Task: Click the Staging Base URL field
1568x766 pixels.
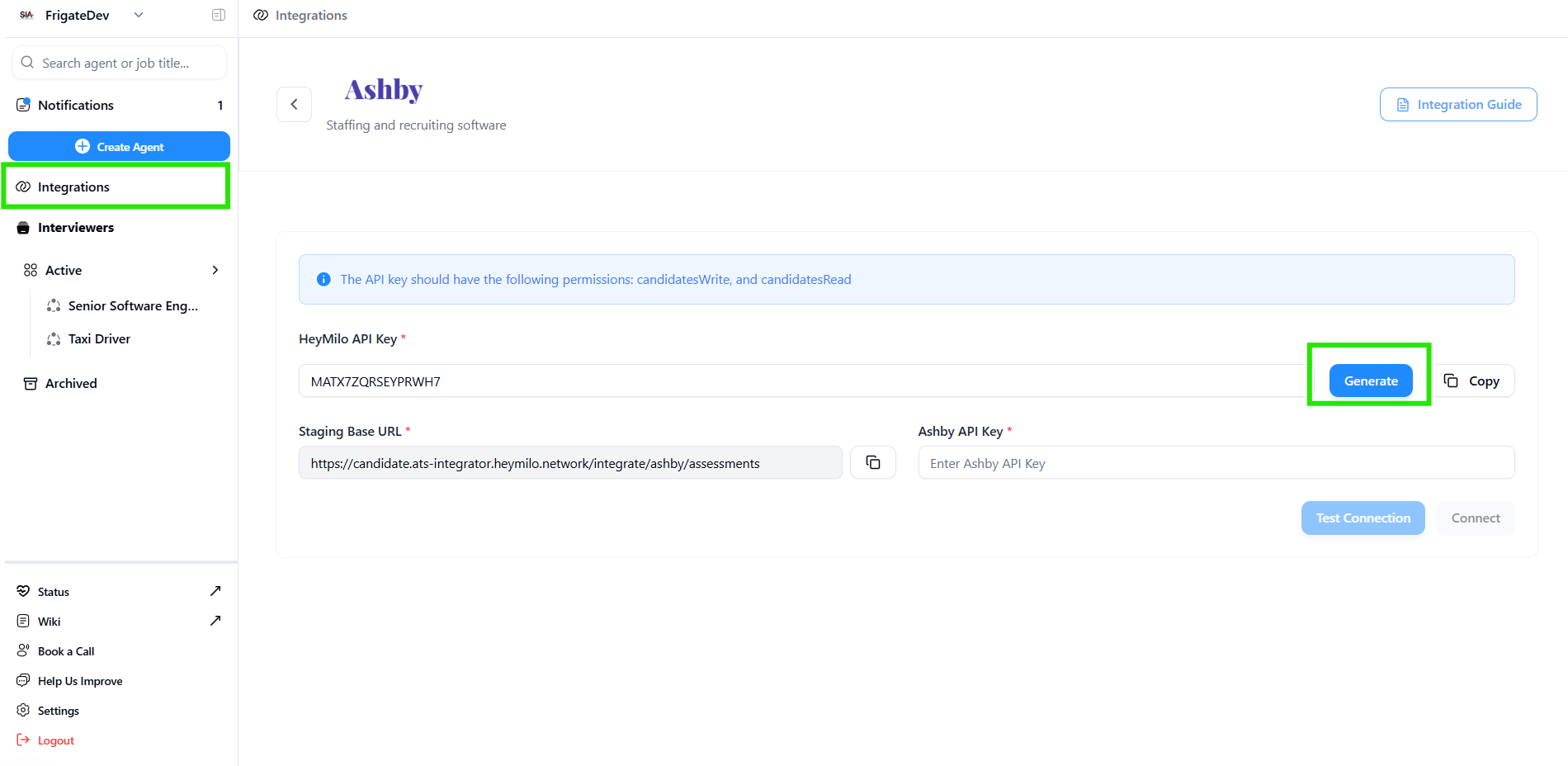Action: 570,463
